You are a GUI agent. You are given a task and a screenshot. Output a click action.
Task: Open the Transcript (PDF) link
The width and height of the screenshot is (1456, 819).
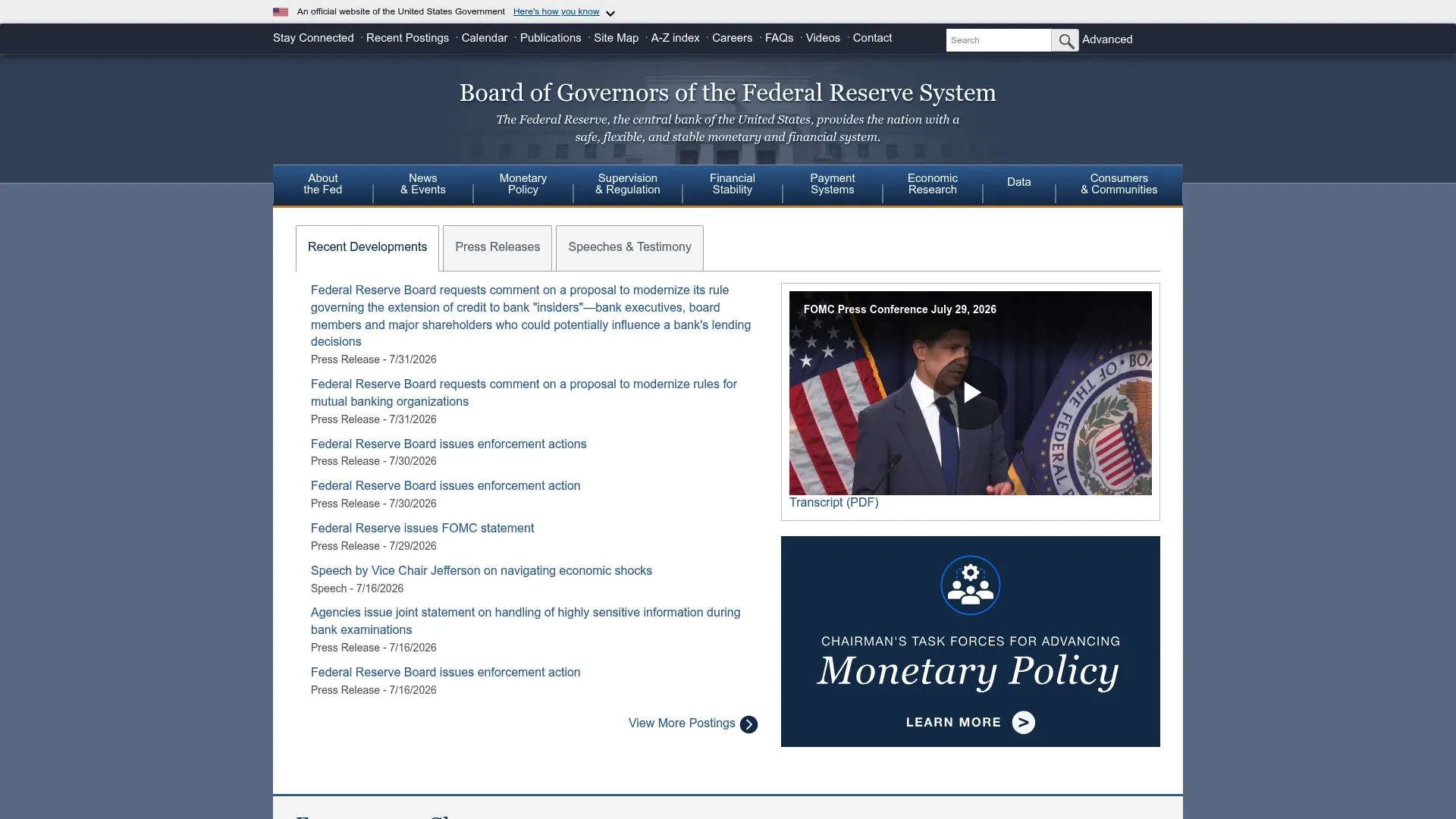coord(833,503)
